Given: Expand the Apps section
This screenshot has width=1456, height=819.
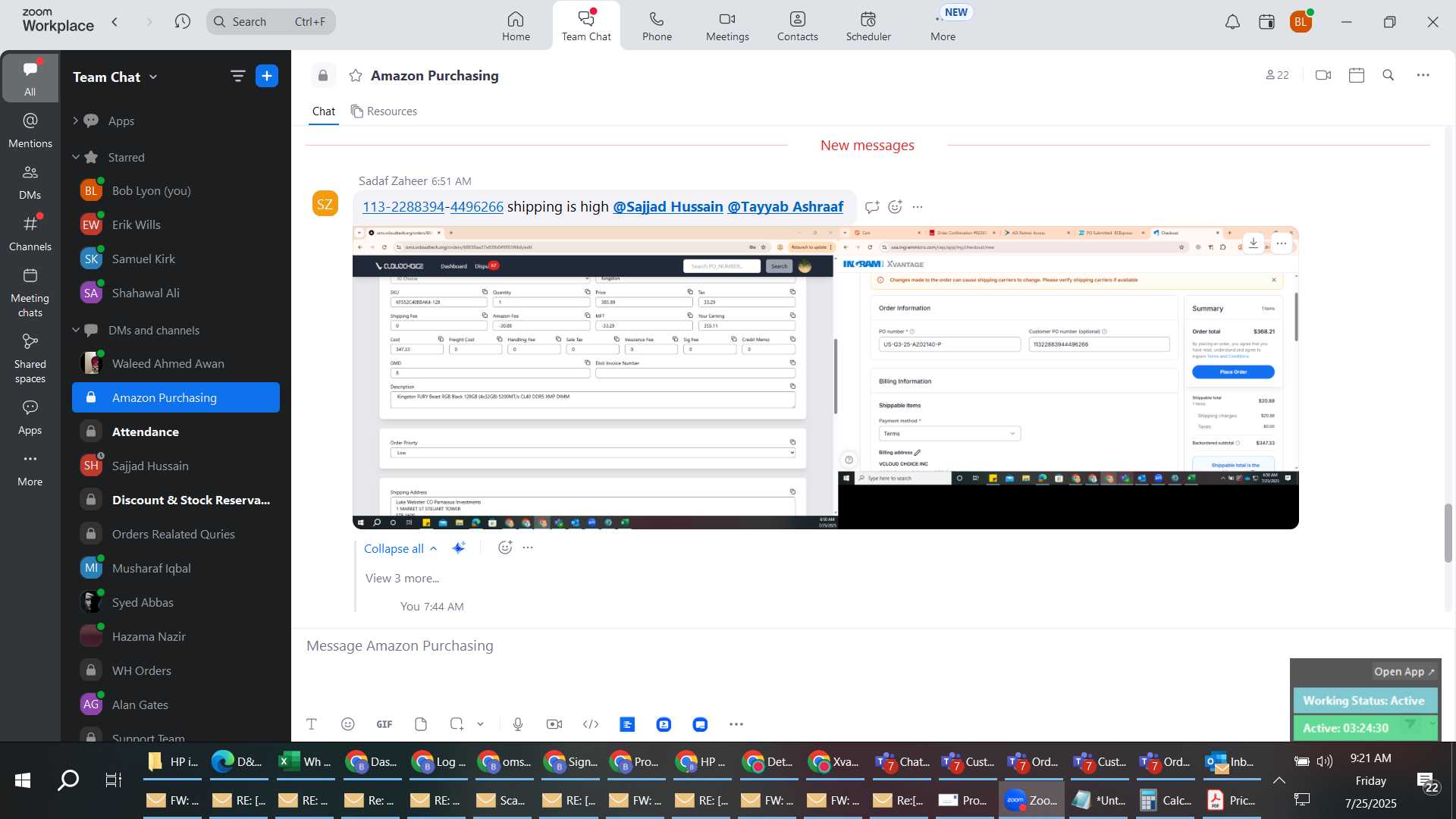Looking at the screenshot, I should [x=75, y=121].
